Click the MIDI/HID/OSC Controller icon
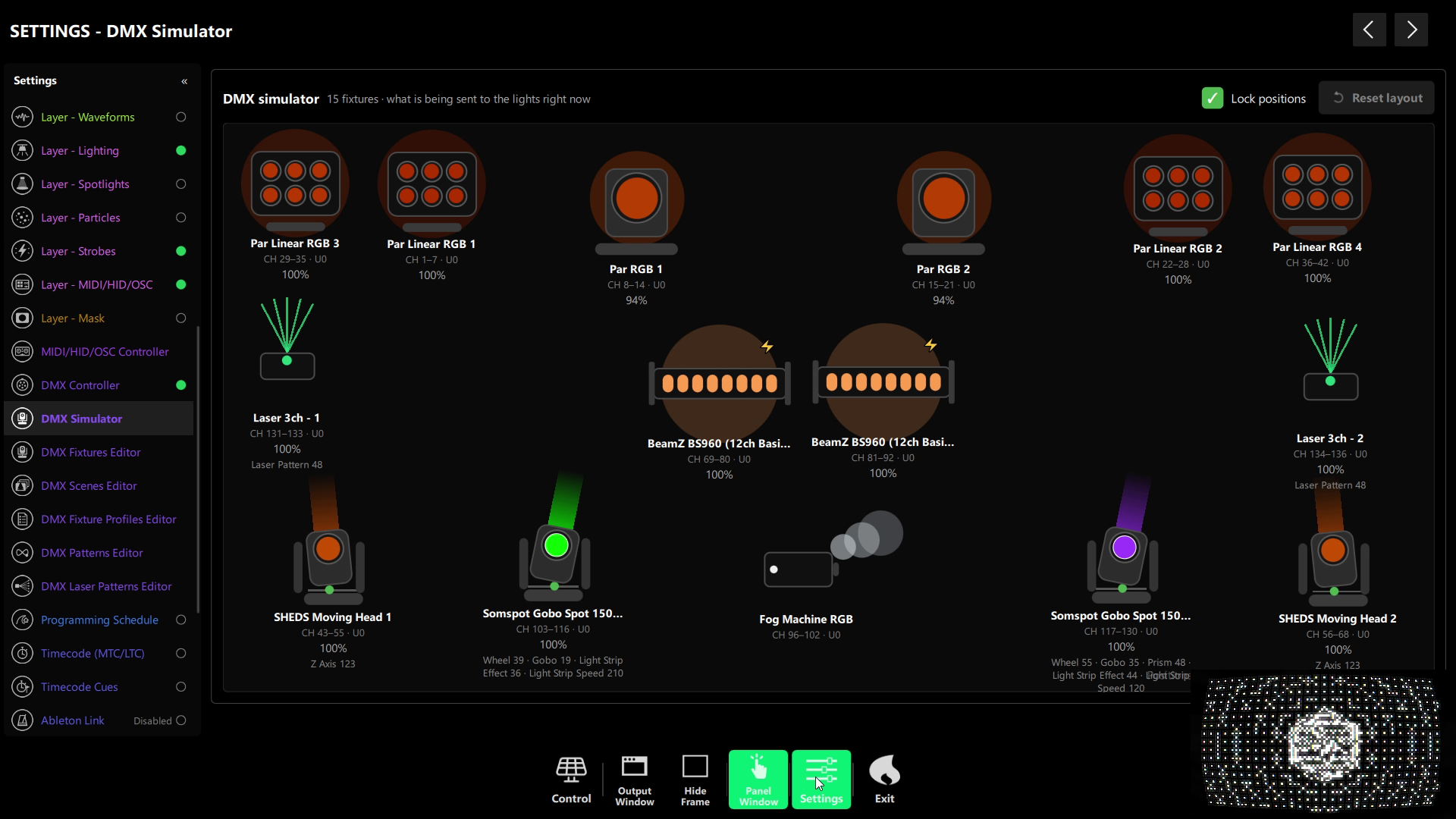The width and height of the screenshot is (1456, 819). [23, 352]
